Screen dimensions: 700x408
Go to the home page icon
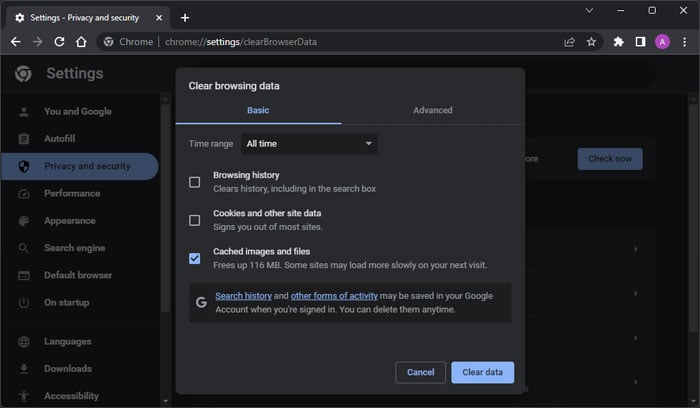tap(81, 42)
